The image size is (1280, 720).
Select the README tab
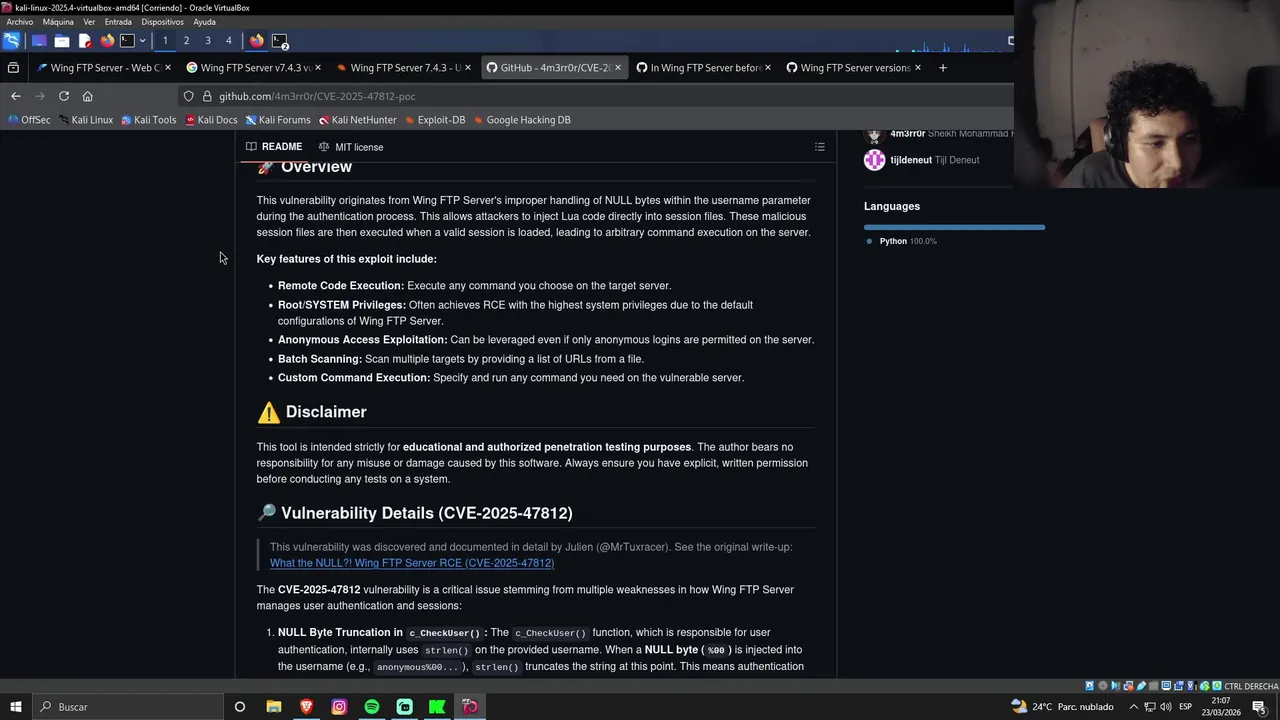pyautogui.click(x=274, y=147)
